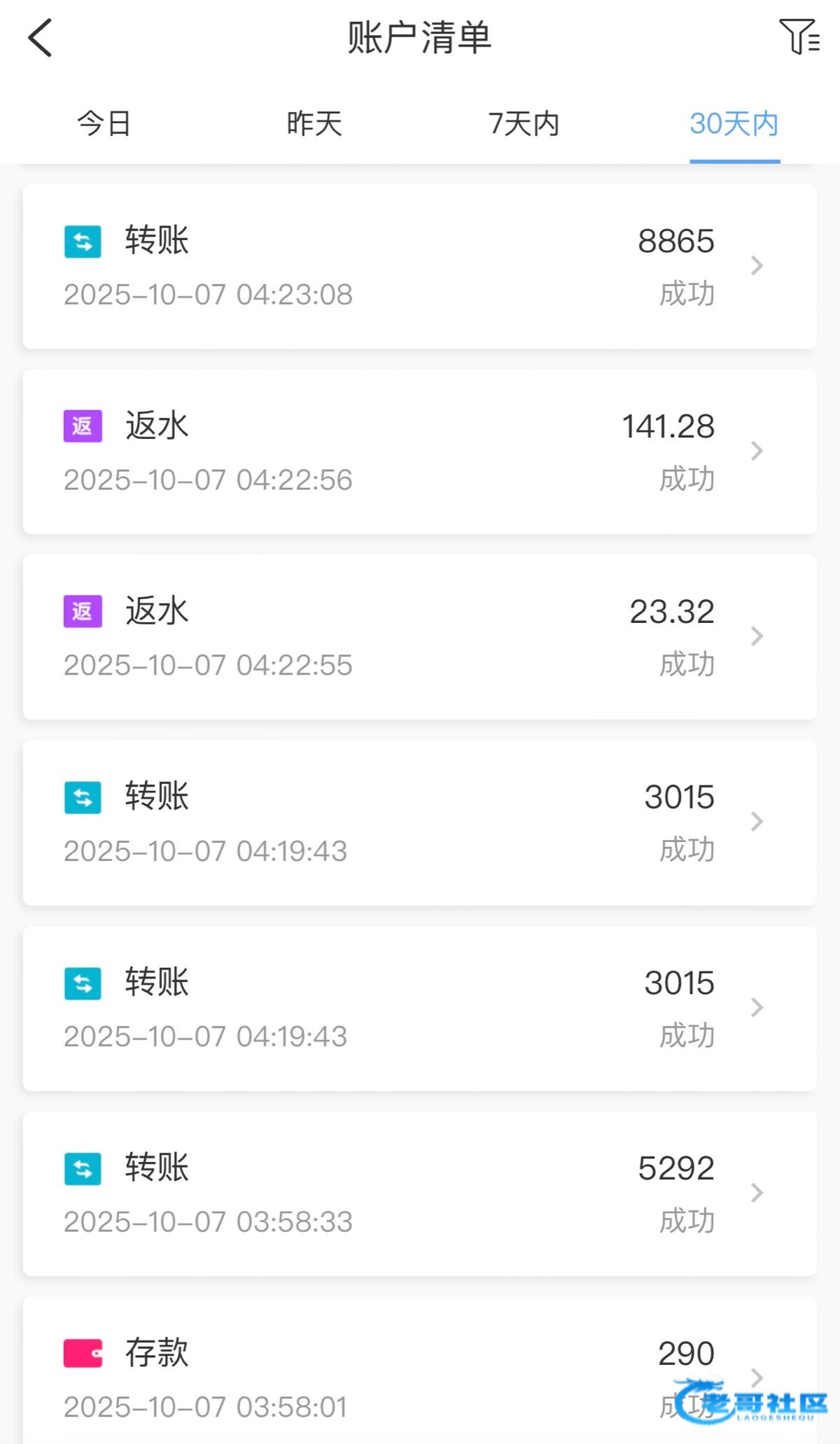Expand details chevron for 5292 transfer
Viewport: 840px width, 1444px height.
(x=757, y=1193)
